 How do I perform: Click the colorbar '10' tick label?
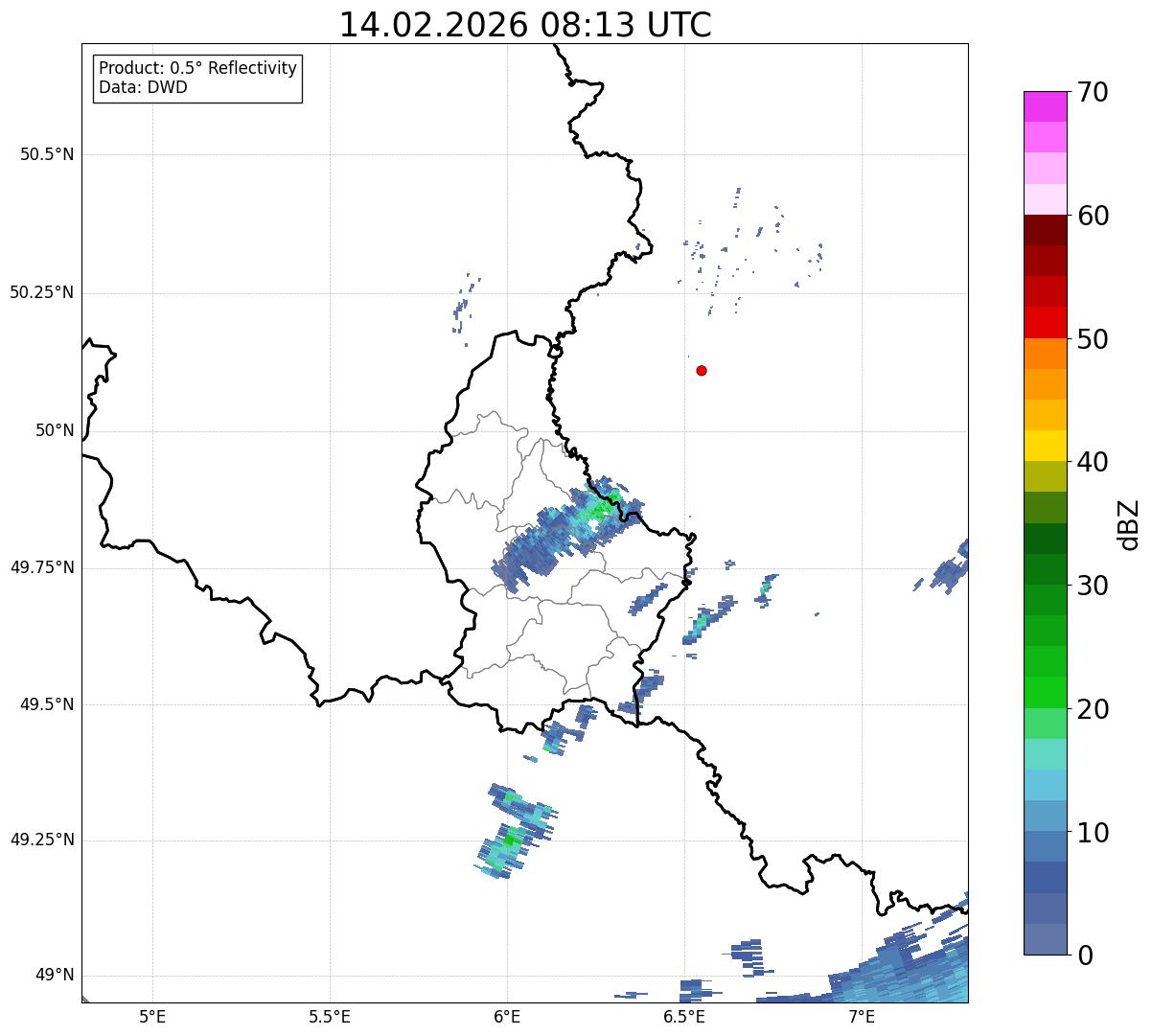pos(1094,832)
